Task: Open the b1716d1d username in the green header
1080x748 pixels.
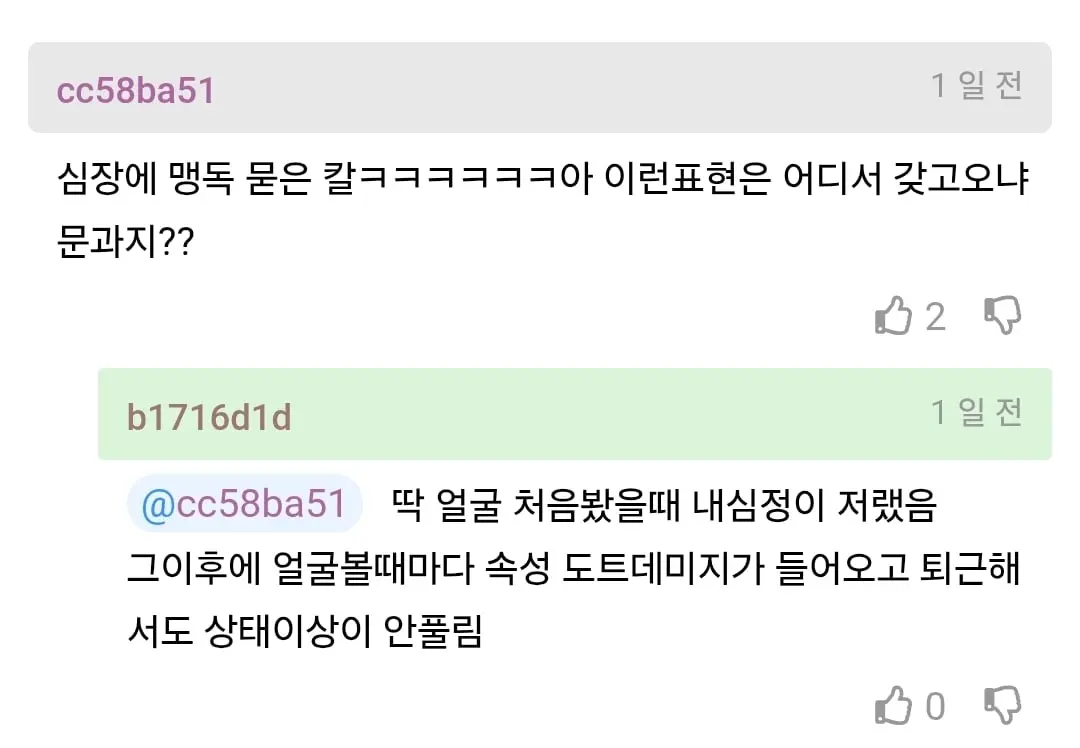Action: (x=209, y=416)
